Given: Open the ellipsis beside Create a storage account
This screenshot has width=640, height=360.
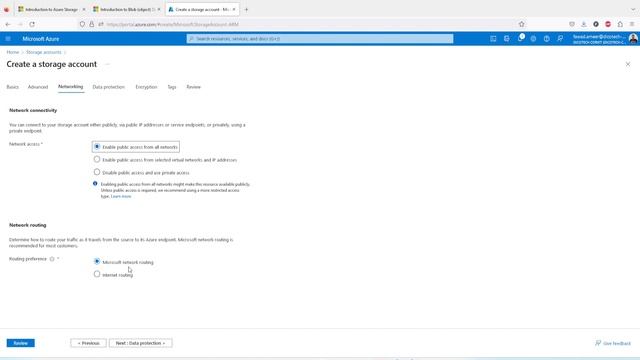Looking at the screenshot, I should tap(107, 64).
